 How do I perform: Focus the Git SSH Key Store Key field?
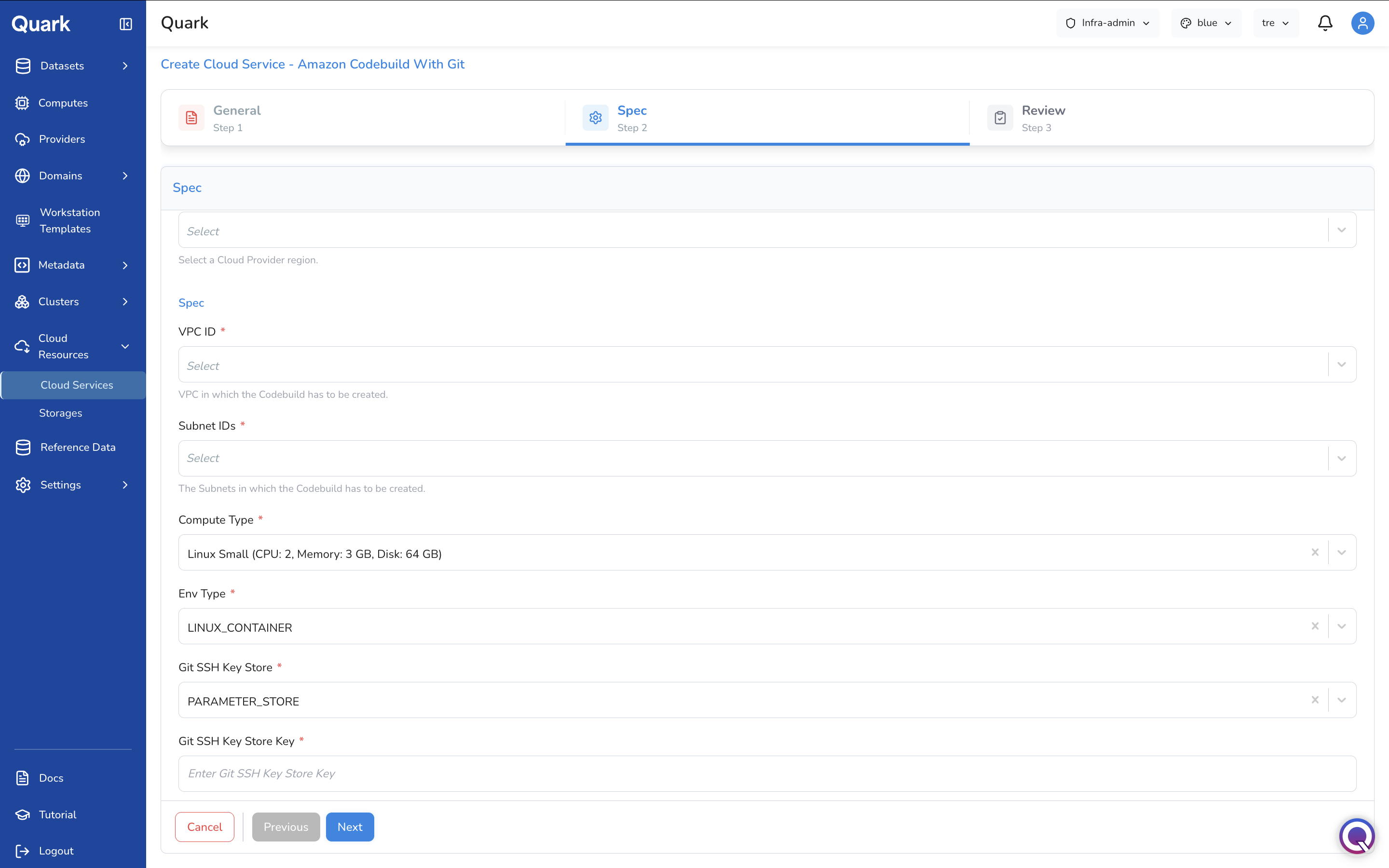click(x=767, y=773)
